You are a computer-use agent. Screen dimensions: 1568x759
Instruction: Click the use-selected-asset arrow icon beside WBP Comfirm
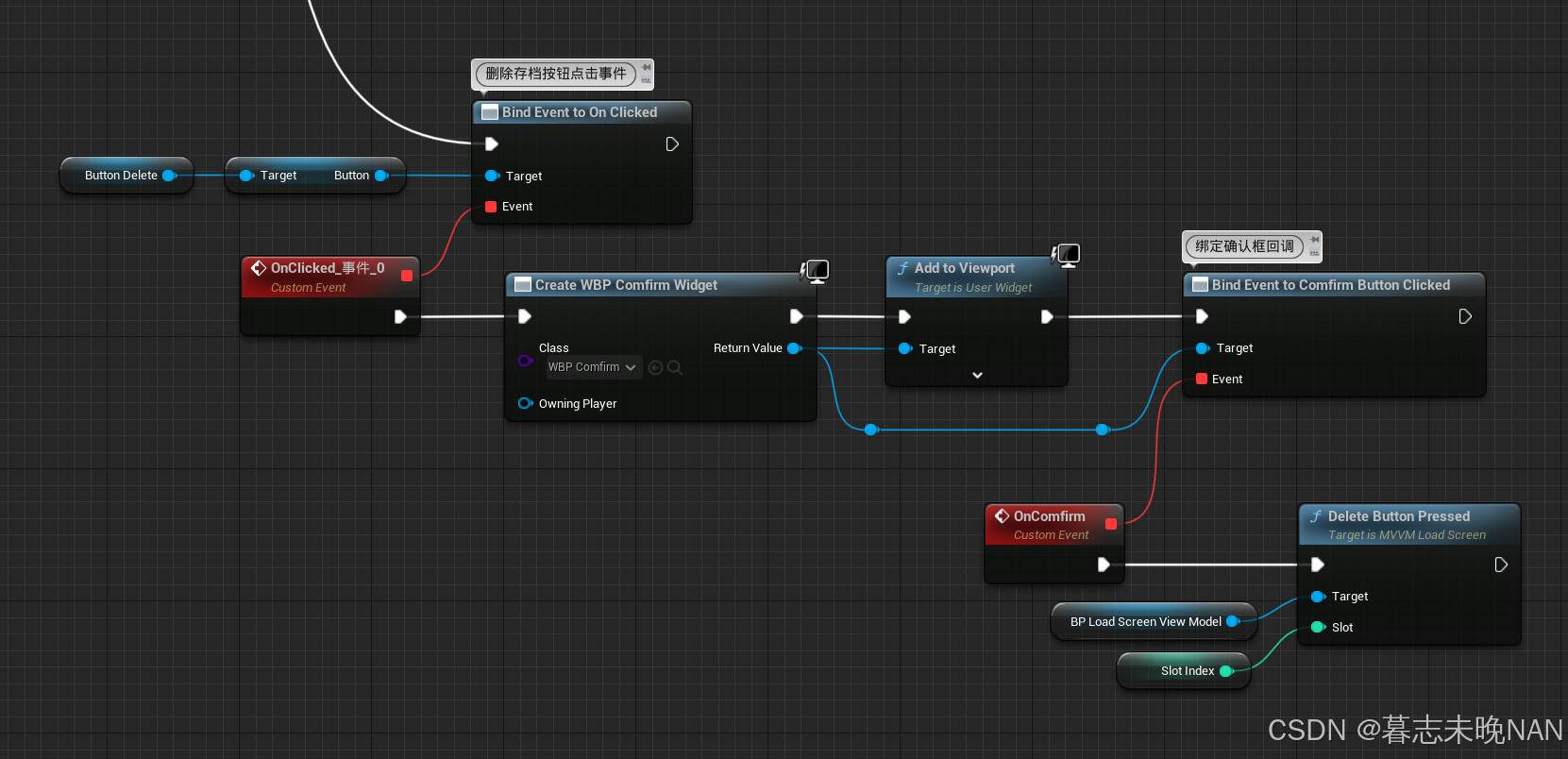(656, 367)
